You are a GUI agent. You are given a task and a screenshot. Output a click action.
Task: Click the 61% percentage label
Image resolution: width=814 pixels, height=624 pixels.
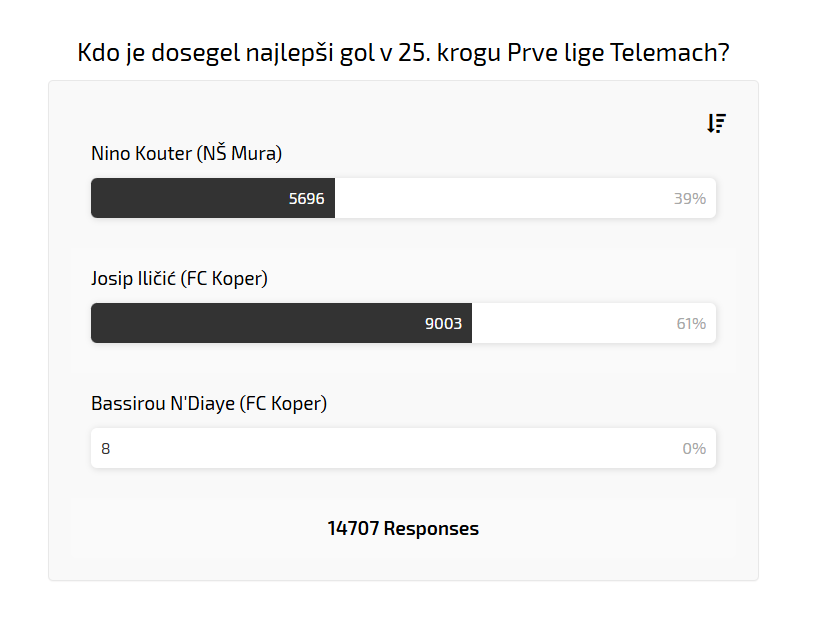coord(691,323)
